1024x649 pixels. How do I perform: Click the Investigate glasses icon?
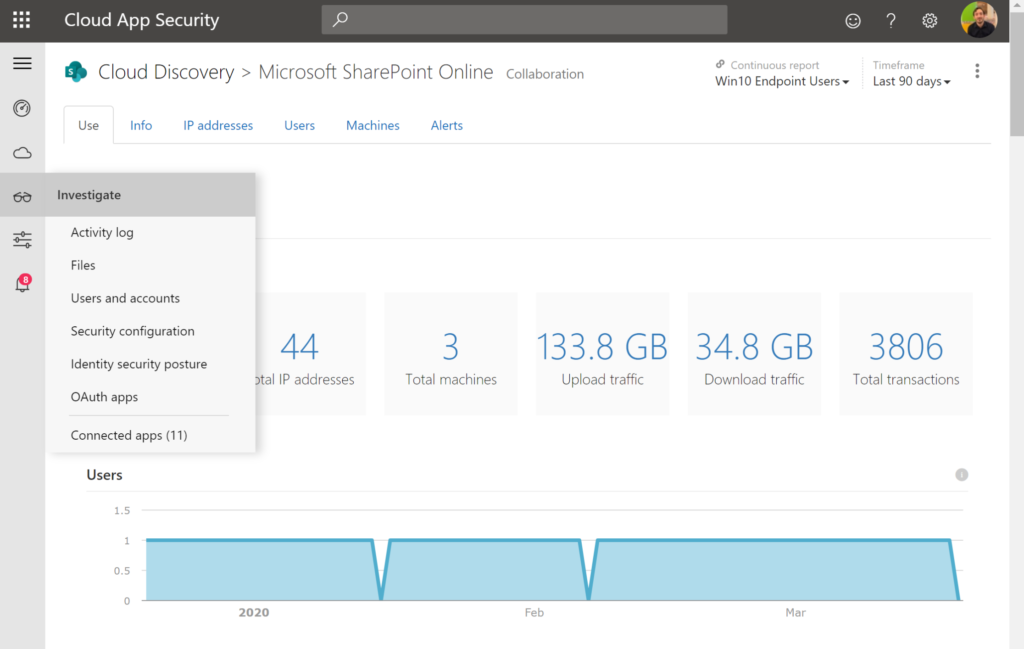[22, 196]
